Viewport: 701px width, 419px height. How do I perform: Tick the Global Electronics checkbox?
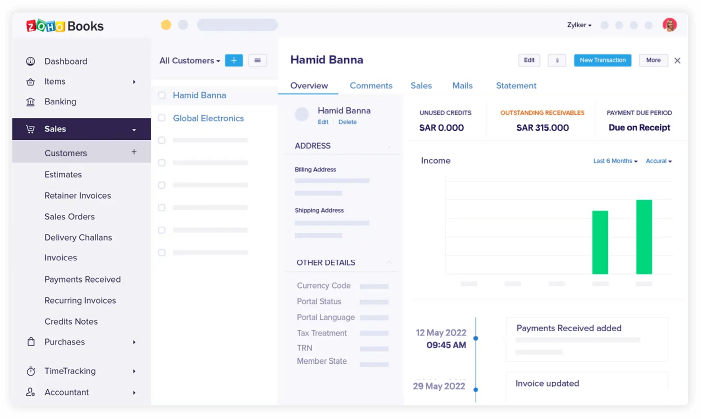click(162, 118)
